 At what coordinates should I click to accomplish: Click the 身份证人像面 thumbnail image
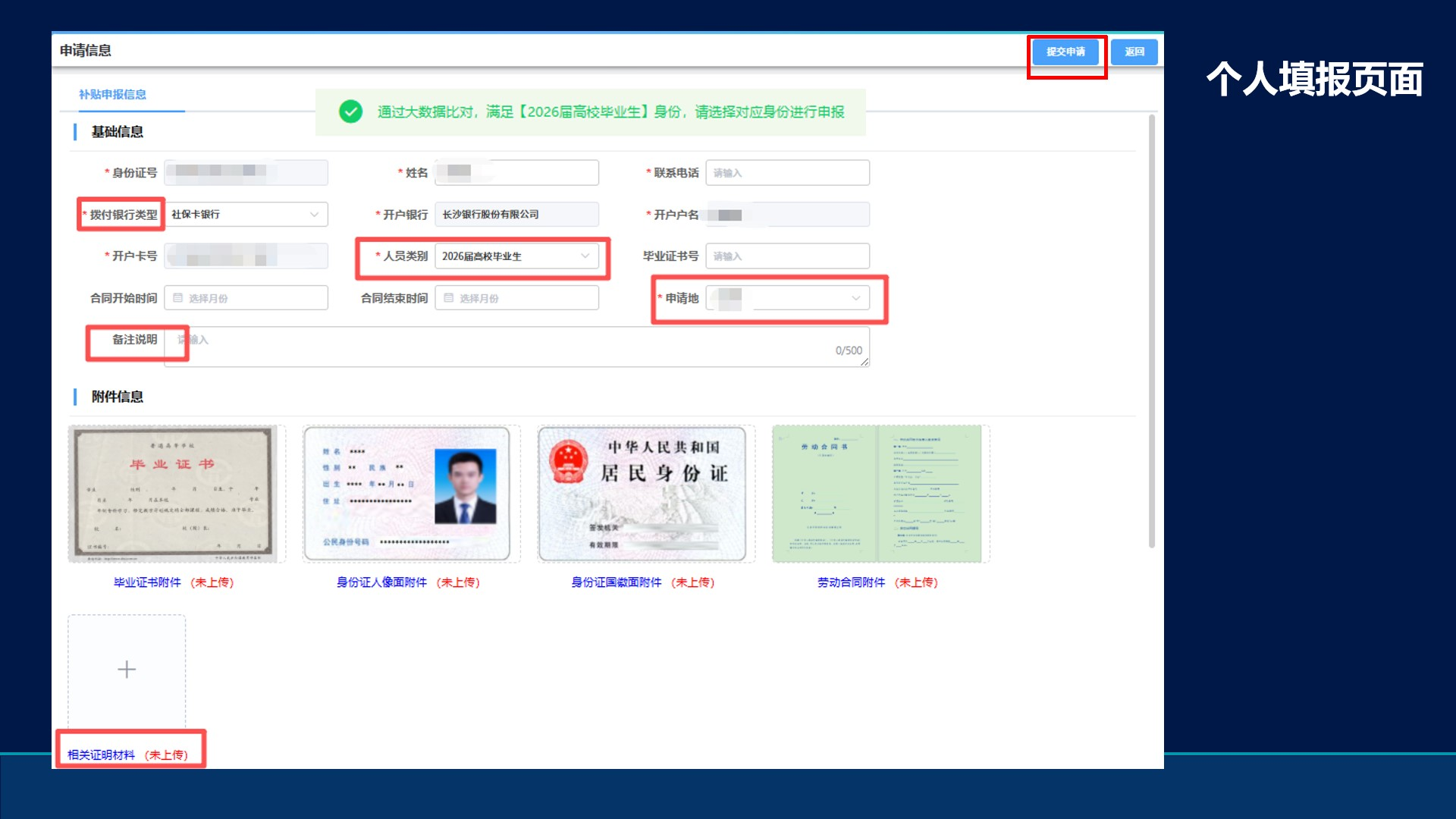coord(407,494)
